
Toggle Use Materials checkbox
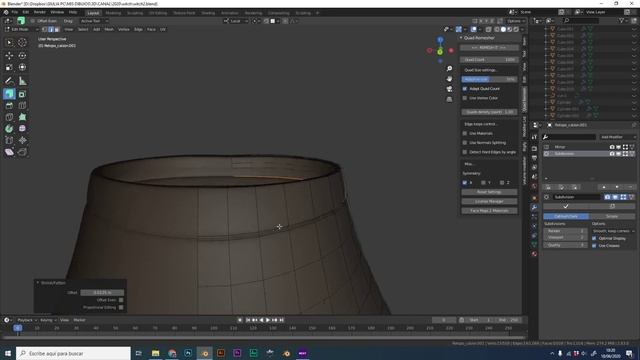point(464,133)
